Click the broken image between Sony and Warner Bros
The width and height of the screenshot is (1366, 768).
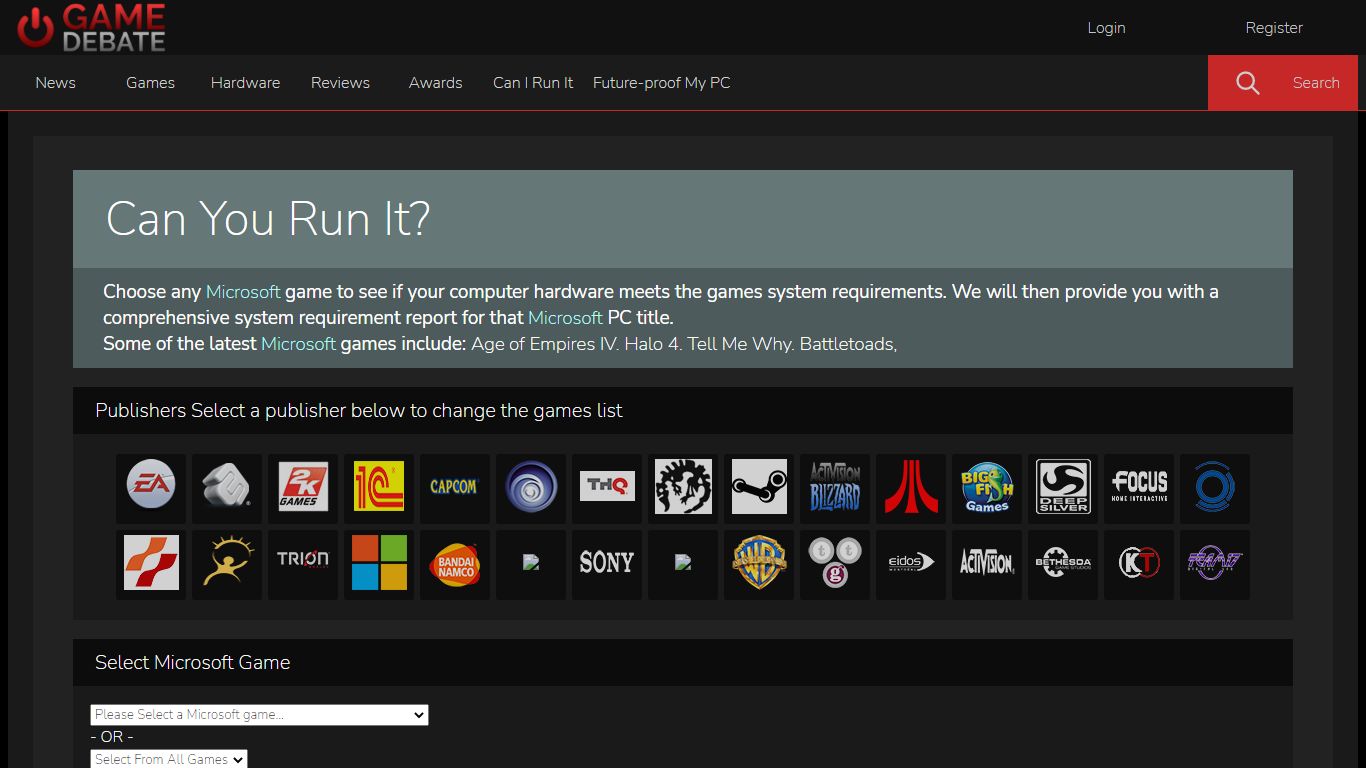point(683,563)
